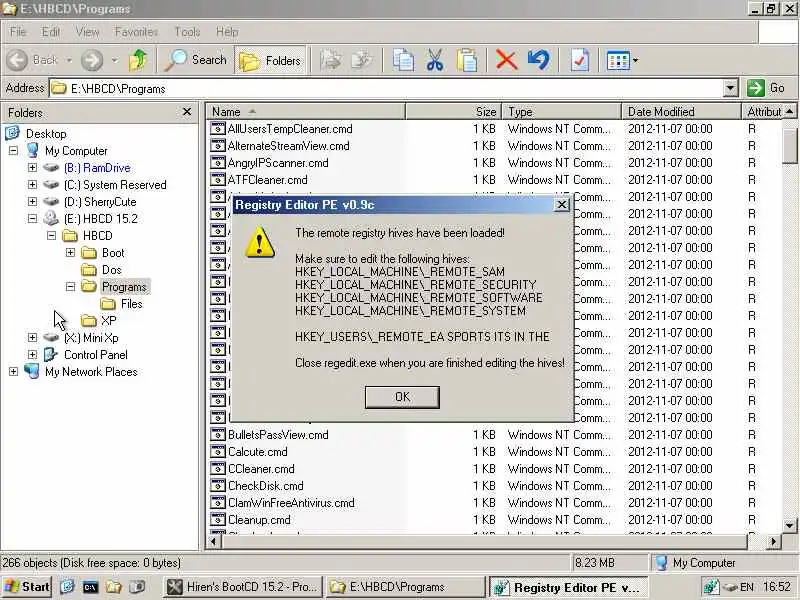
Task: Sort by the Date Modified column header
Action: tap(681, 112)
